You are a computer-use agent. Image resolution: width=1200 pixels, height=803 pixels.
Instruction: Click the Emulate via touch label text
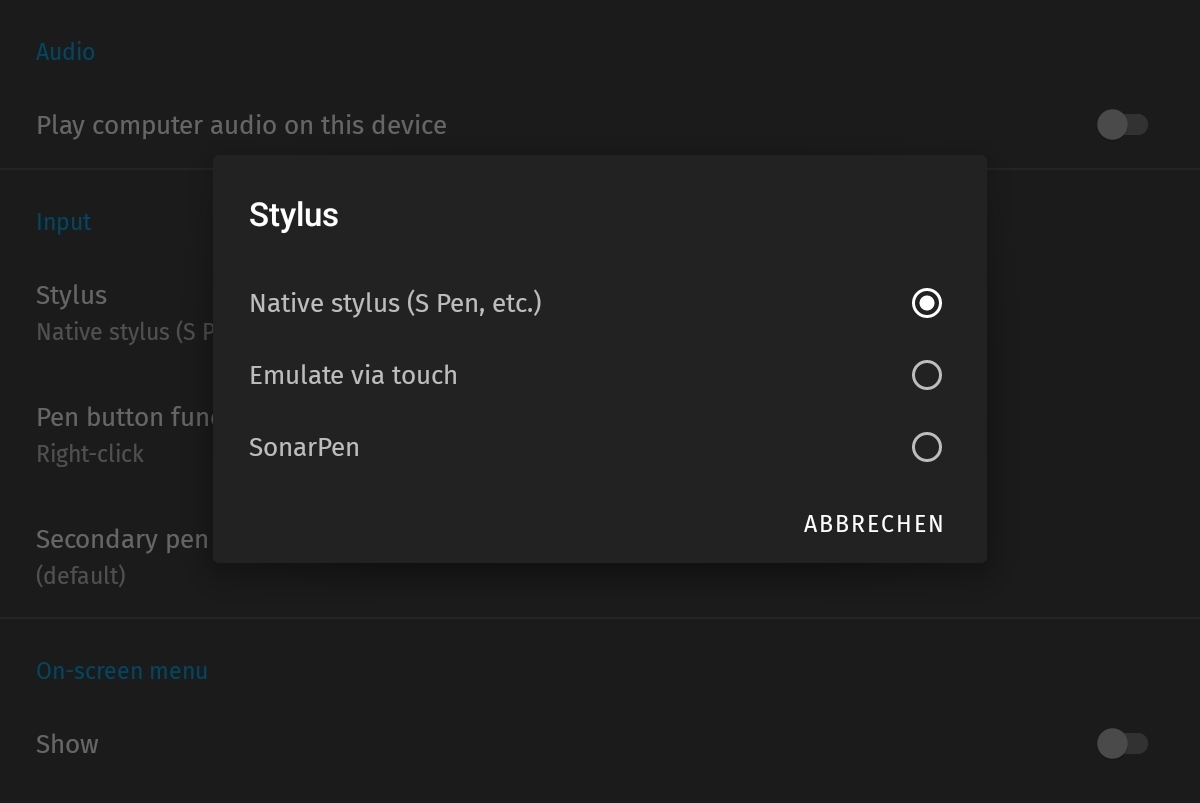(x=354, y=375)
